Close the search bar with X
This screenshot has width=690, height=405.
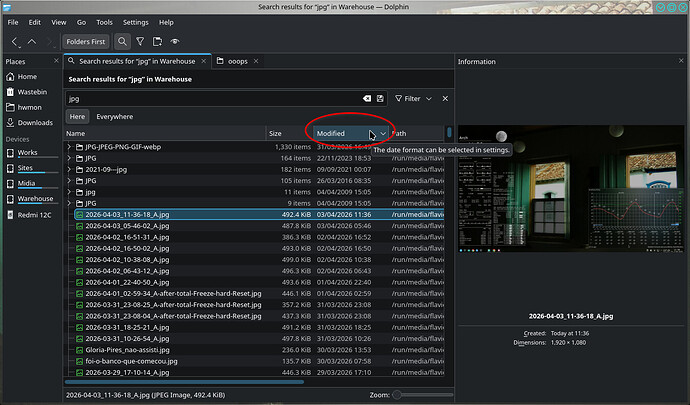(x=445, y=99)
